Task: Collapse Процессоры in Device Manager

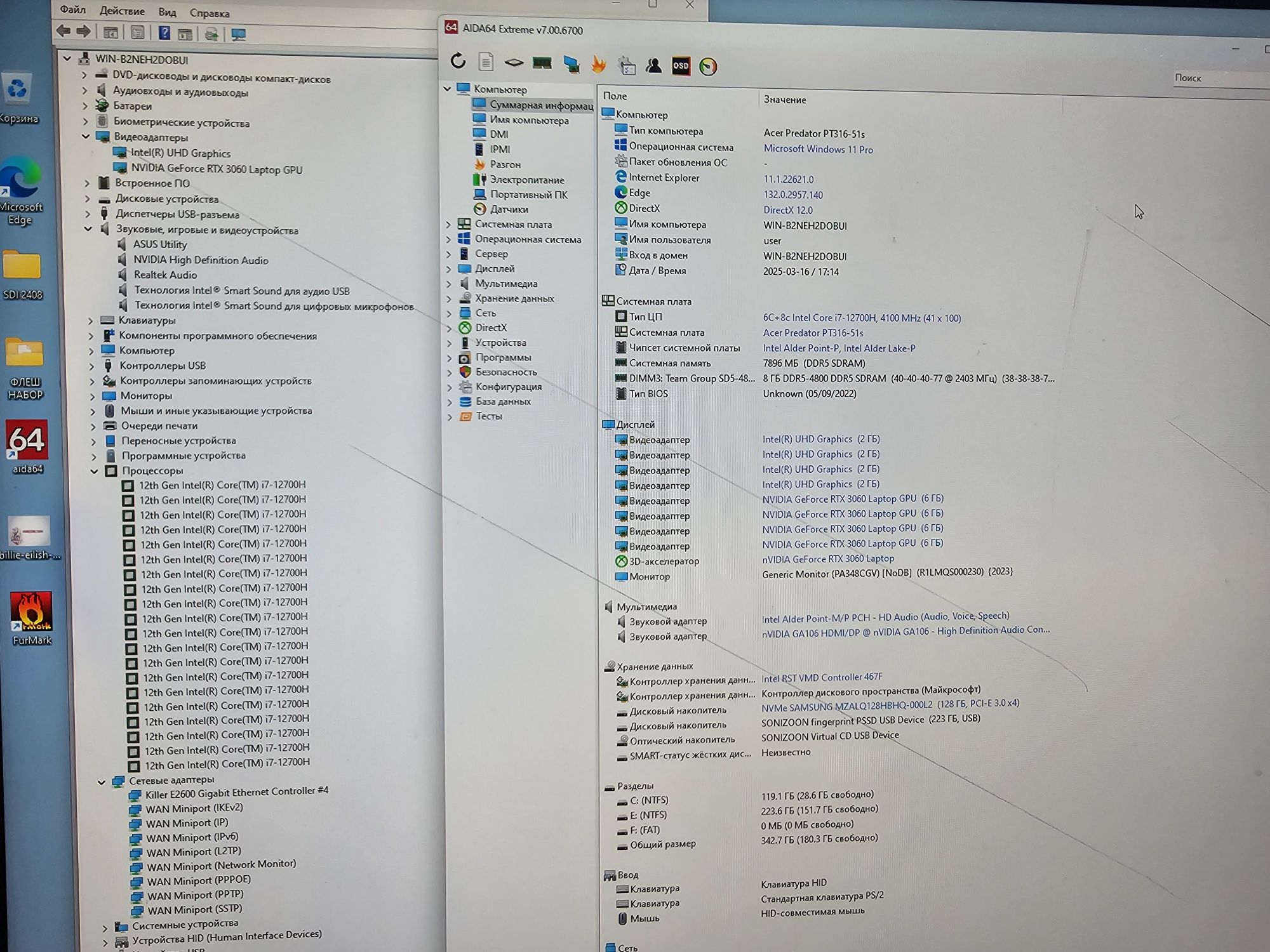Action: 95,471
